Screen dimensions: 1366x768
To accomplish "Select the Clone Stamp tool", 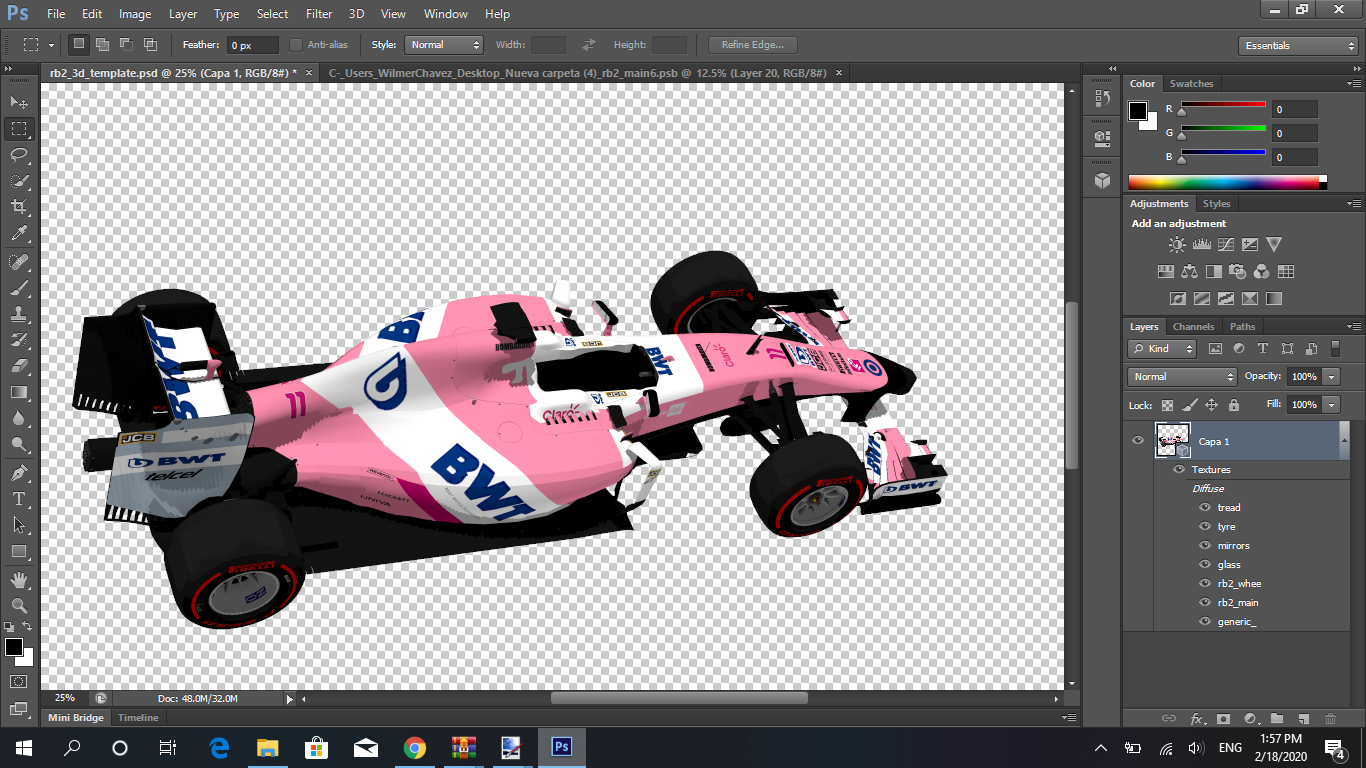I will pyautogui.click(x=19, y=314).
